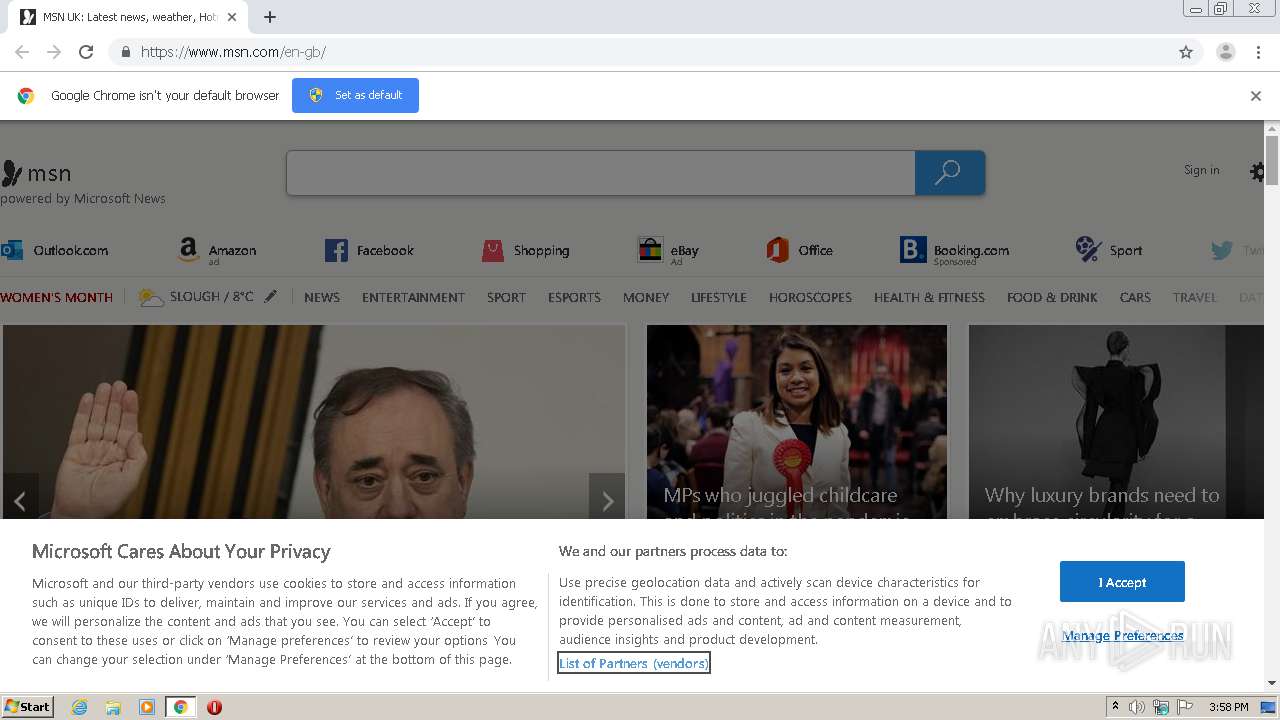Open the Facebook shortcut
This screenshot has height=720, width=1280.
click(x=369, y=250)
